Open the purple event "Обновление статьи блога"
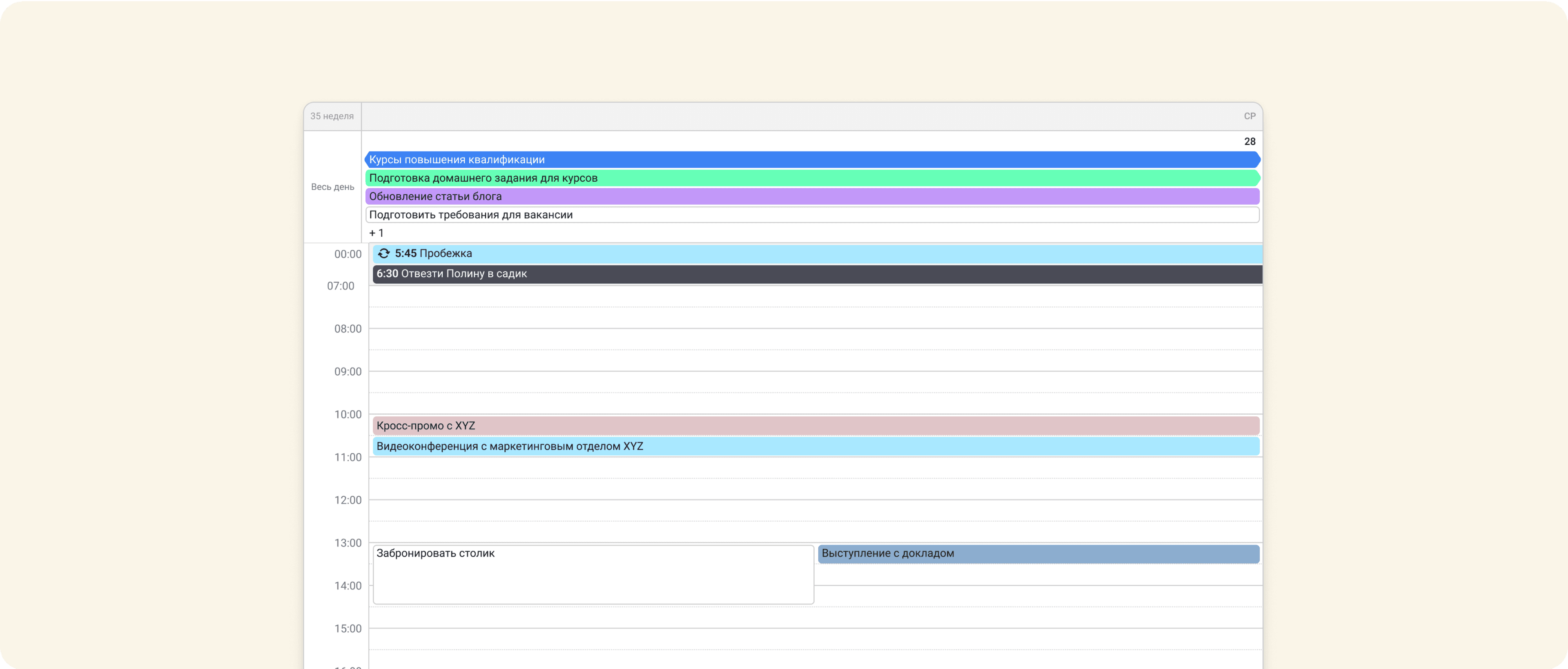1568x669 pixels. tap(731, 196)
